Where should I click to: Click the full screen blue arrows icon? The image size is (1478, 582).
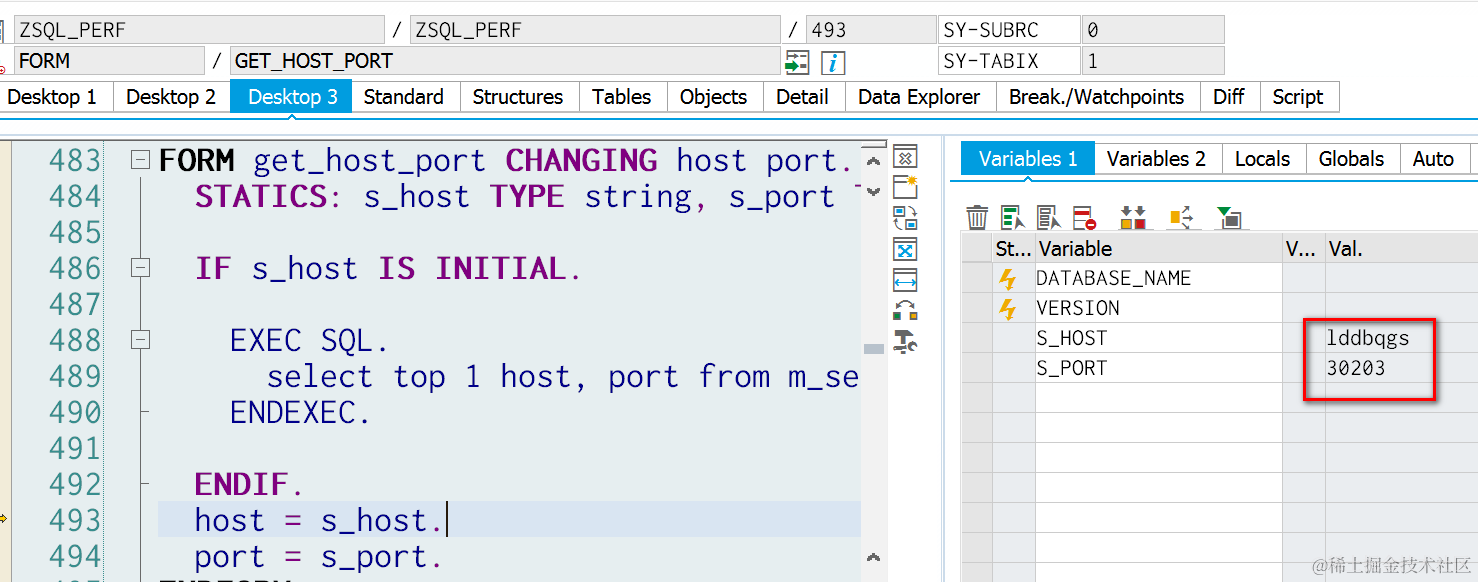coord(905,248)
